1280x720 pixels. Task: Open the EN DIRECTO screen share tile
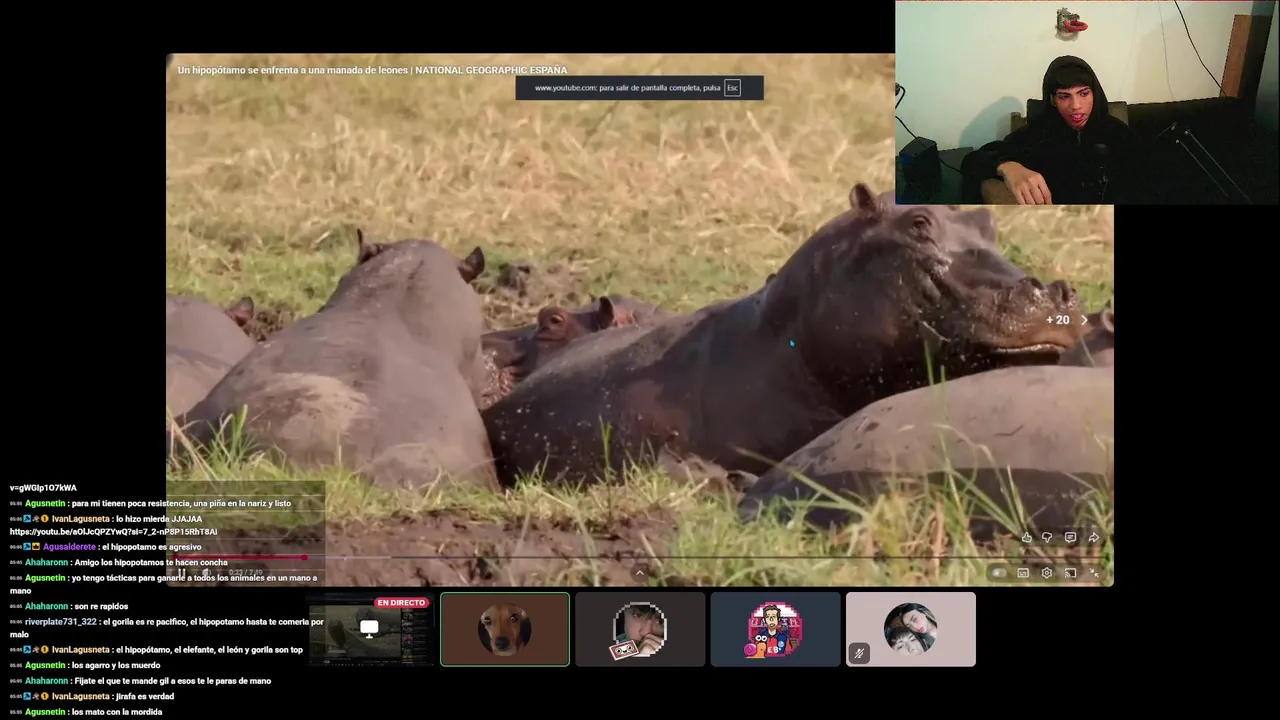click(370, 629)
